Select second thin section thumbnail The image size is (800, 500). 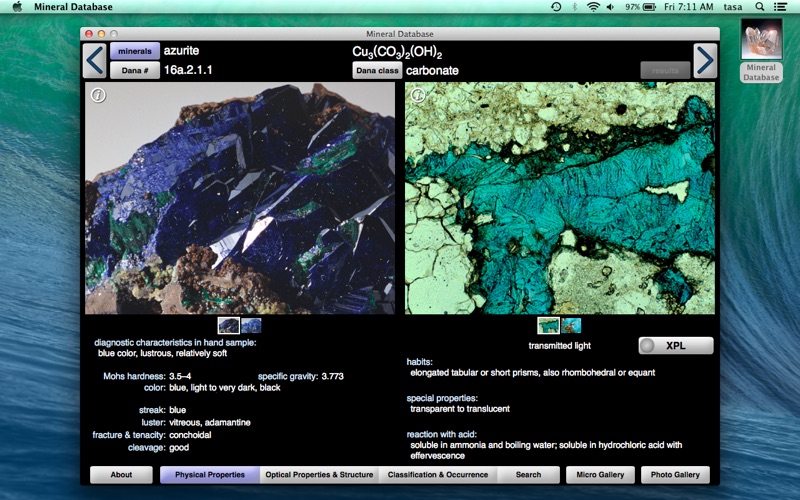(x=571, y=326)
